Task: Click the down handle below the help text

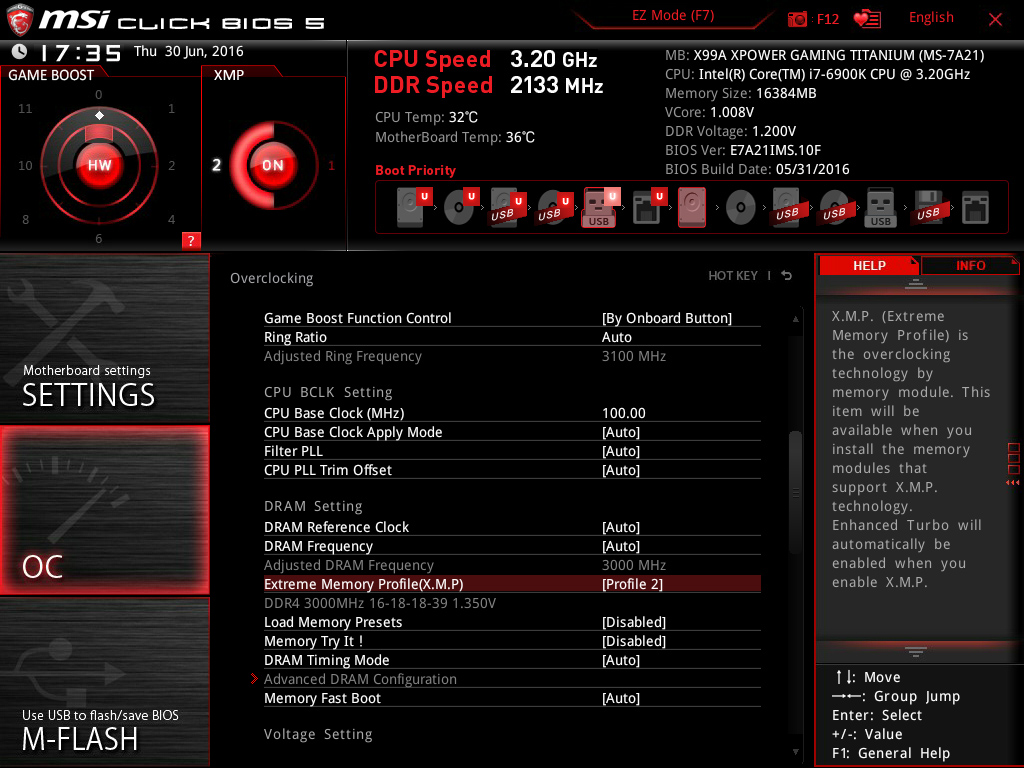Action: (x=916, y=651)
